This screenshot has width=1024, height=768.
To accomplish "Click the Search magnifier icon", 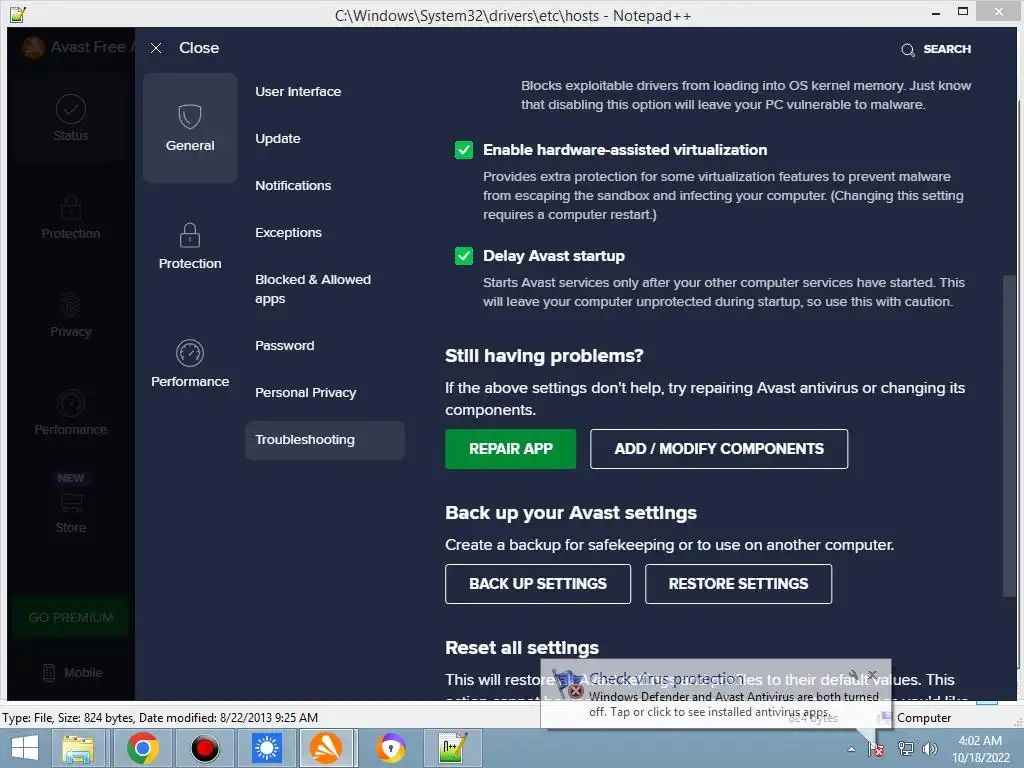I will tap(908, 50).
